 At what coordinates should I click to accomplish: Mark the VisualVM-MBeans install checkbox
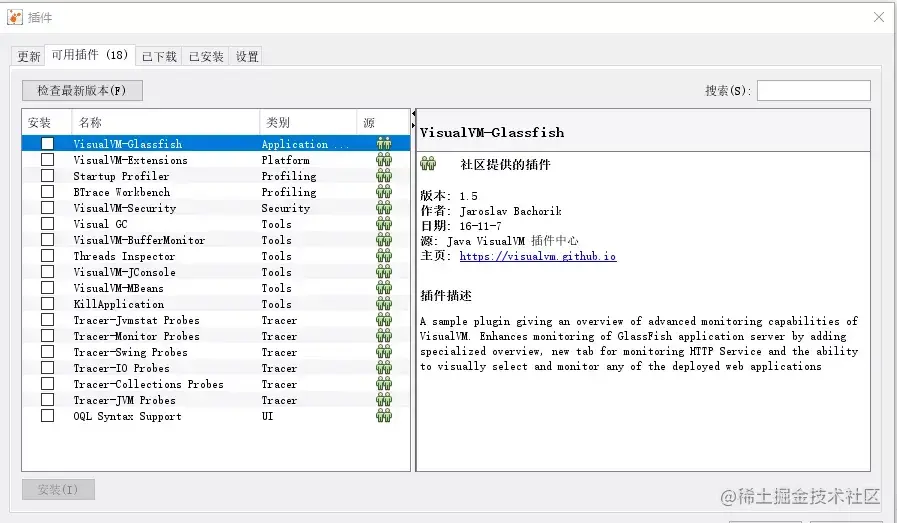[x=47, y=288]
